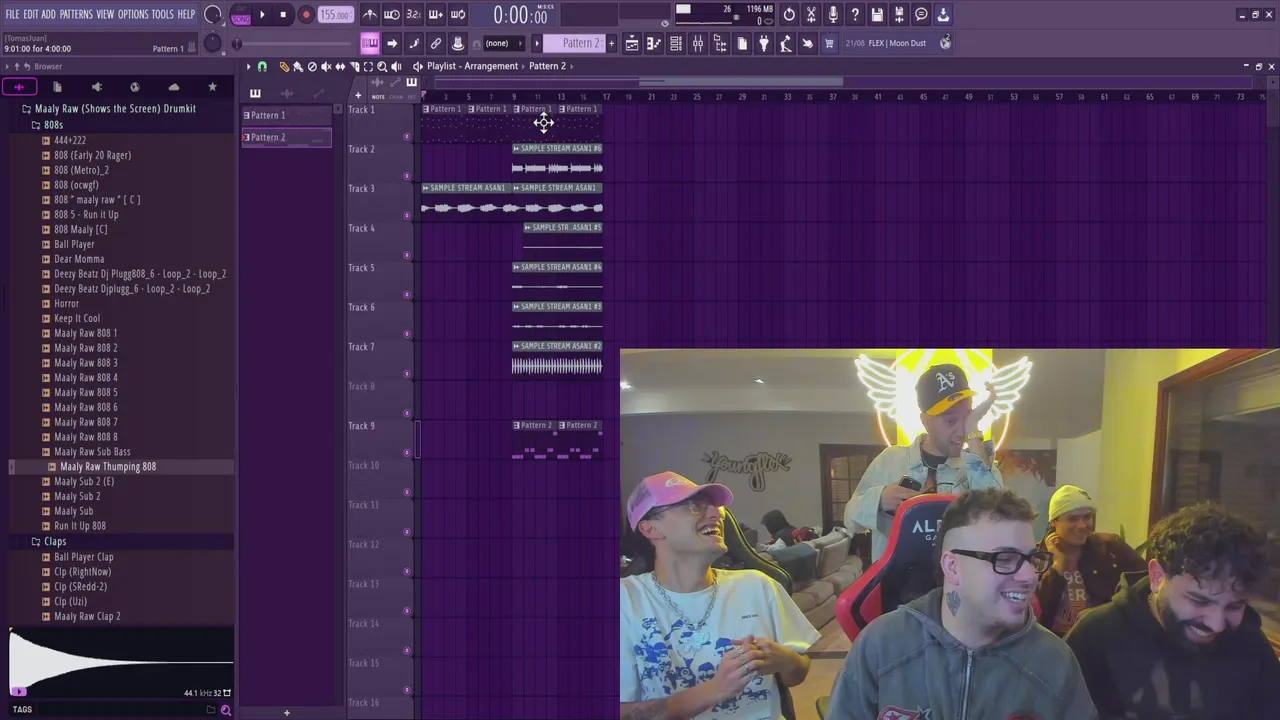Screen dimensions: 1280x720
Task: Stop playback with the Stop button
Action: pos(283,15)
